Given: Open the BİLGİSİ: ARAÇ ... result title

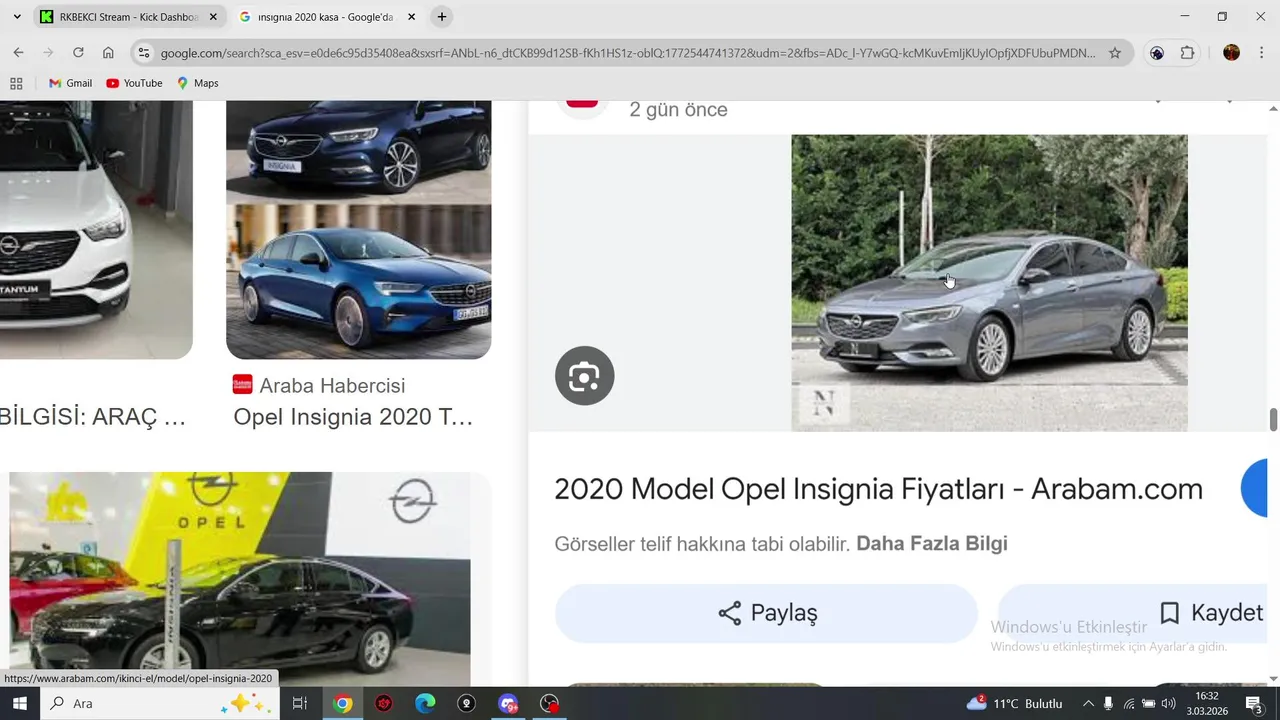Looking at the screenshot, I should pyautogui.click(x=93, y=417).
